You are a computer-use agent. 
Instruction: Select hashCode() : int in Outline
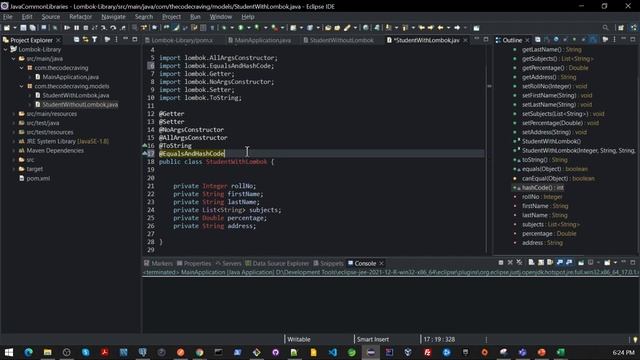point(542,188)
